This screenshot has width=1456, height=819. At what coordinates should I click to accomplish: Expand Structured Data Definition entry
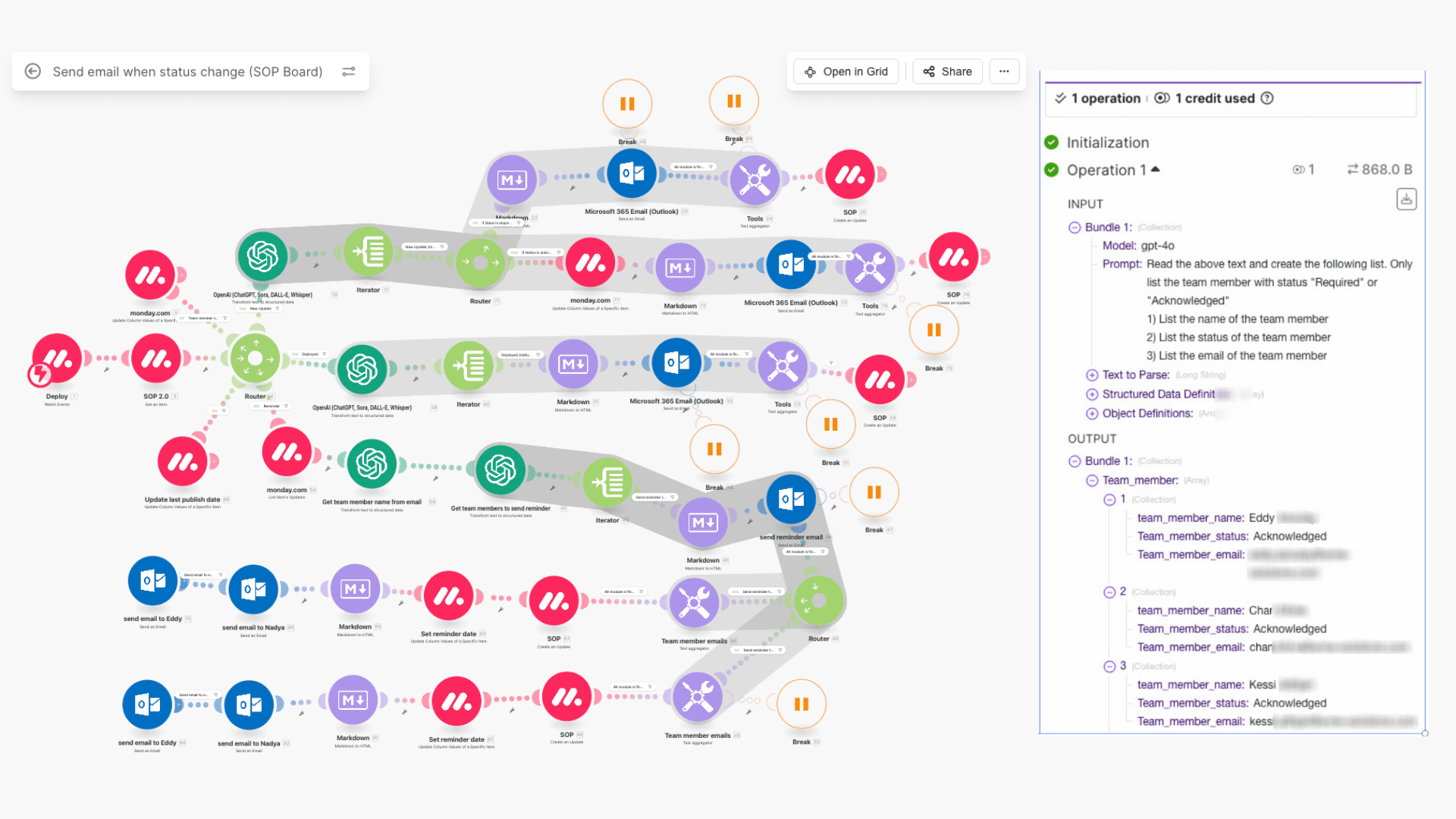coord(1092,394)
